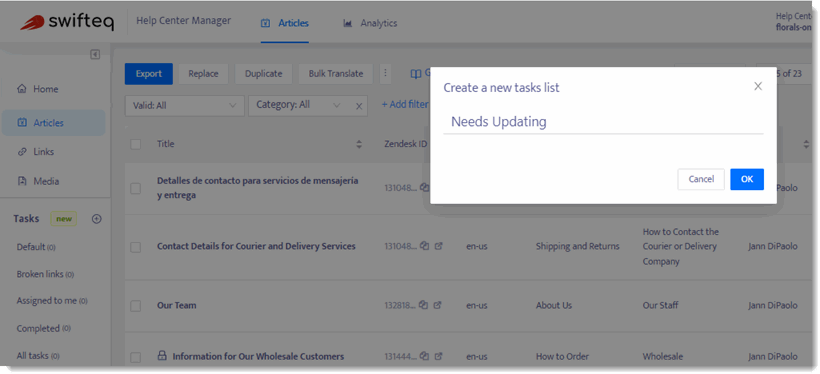Click the Tasks heading in sidebar
The width and height of the screenshot is (820, 374).
tap(26, 219)
